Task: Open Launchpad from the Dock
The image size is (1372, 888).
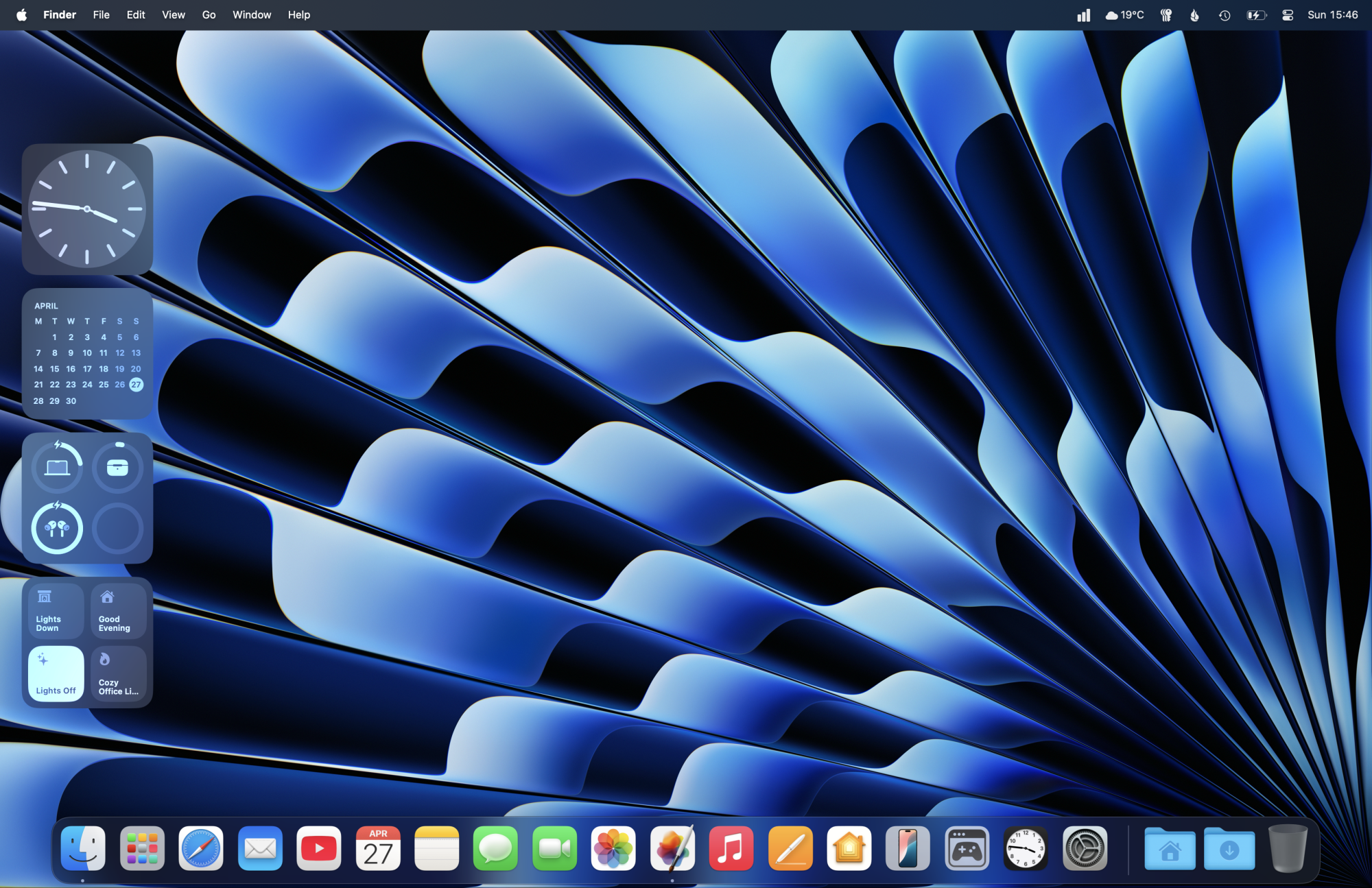Action: coord(142,849)
